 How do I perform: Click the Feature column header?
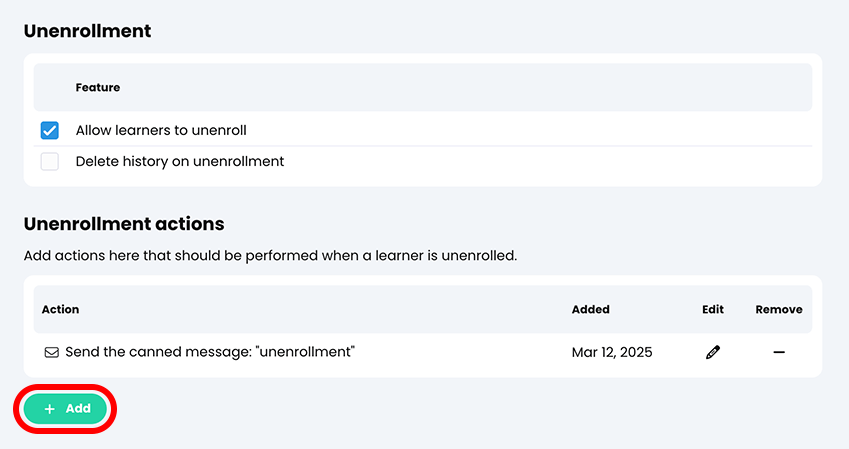tap(98, 88)
